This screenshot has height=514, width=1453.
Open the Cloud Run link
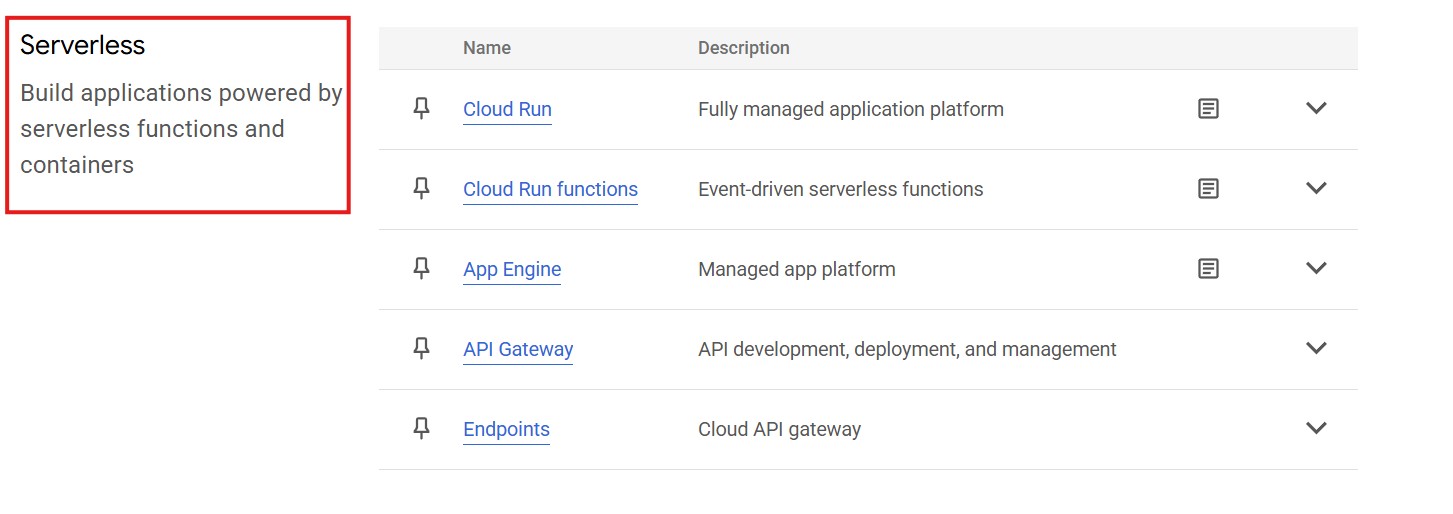507,109
